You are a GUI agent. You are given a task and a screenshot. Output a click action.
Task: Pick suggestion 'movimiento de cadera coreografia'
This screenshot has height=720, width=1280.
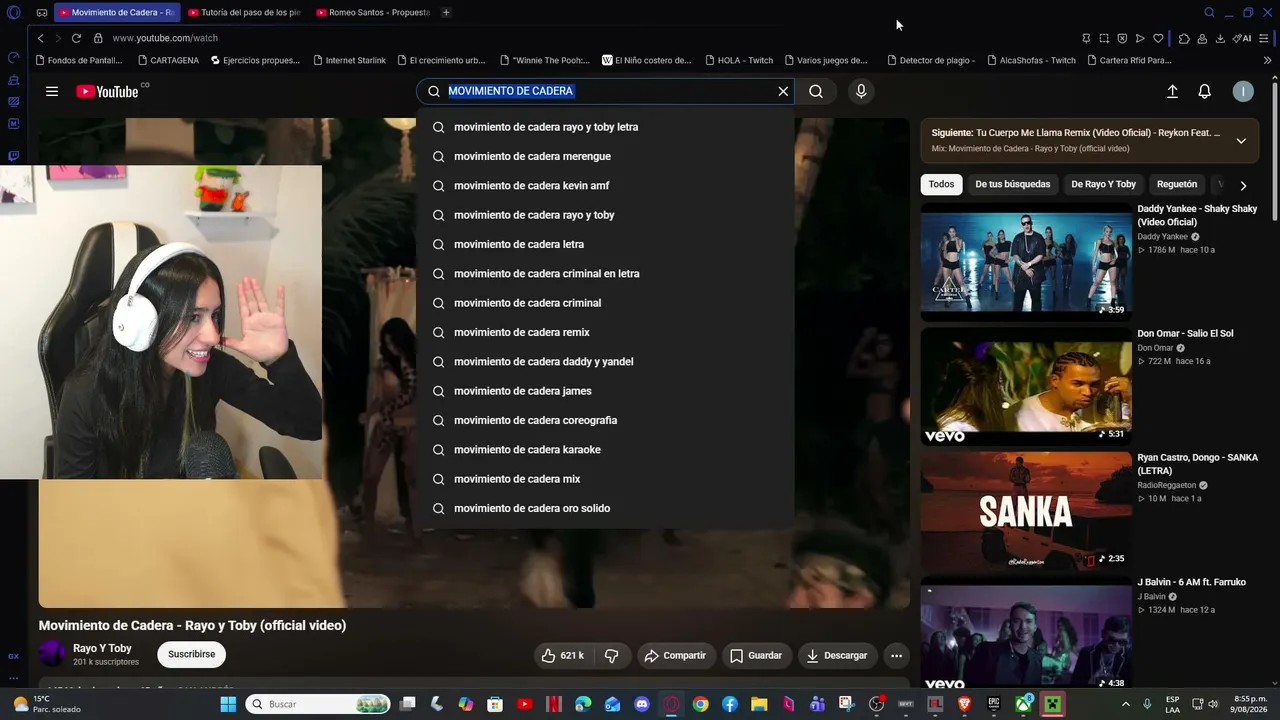pos(606,420)
